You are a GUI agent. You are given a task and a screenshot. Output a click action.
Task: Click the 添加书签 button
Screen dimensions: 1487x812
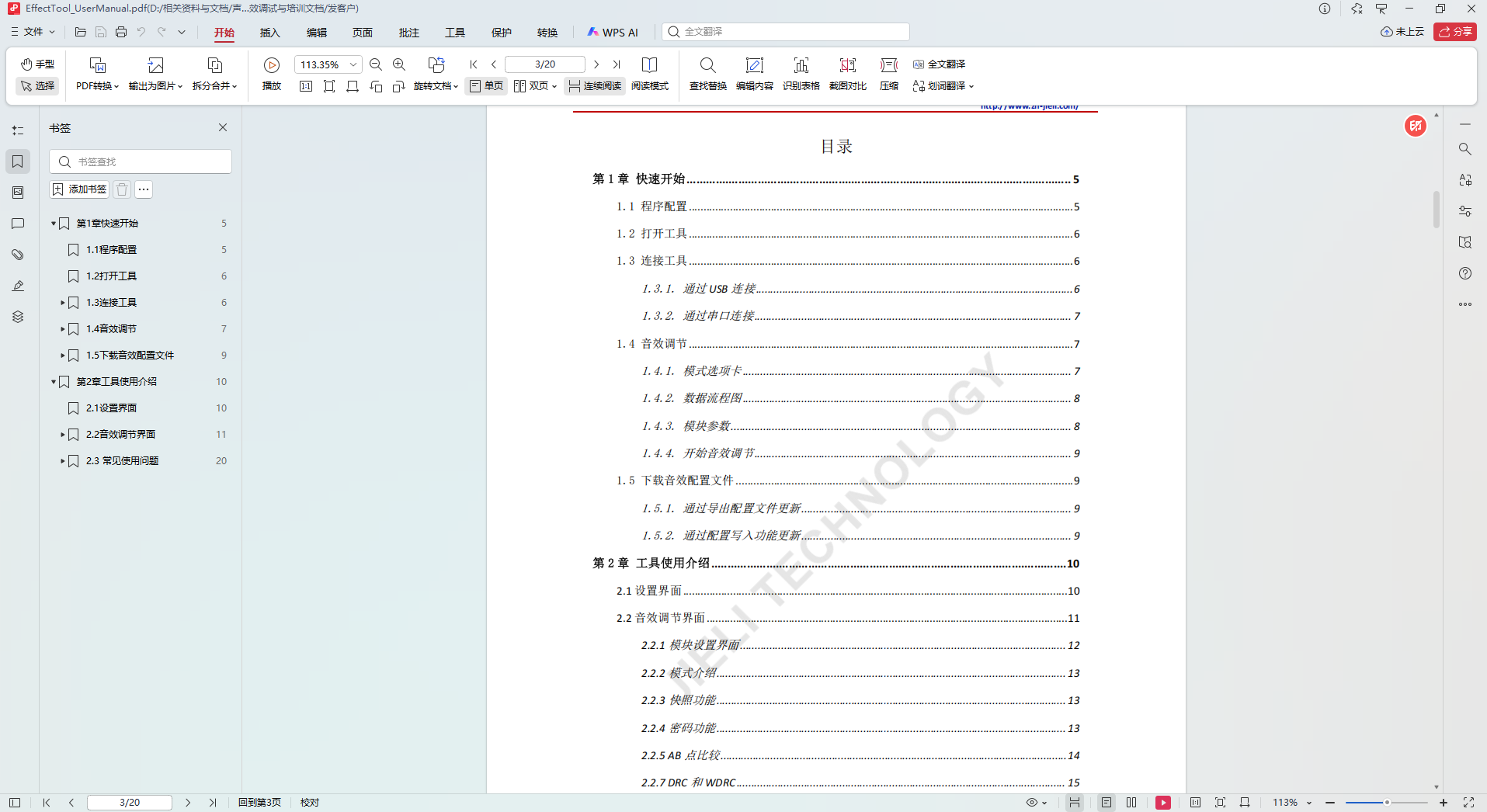pyautogui.click(x=79, y=189)
